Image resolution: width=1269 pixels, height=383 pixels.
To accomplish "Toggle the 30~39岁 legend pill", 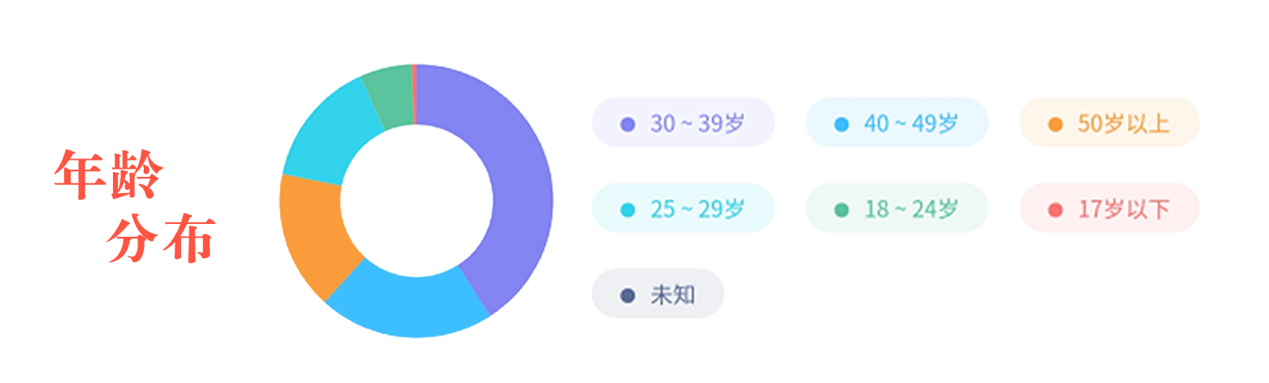I will (x=683, y=123).
